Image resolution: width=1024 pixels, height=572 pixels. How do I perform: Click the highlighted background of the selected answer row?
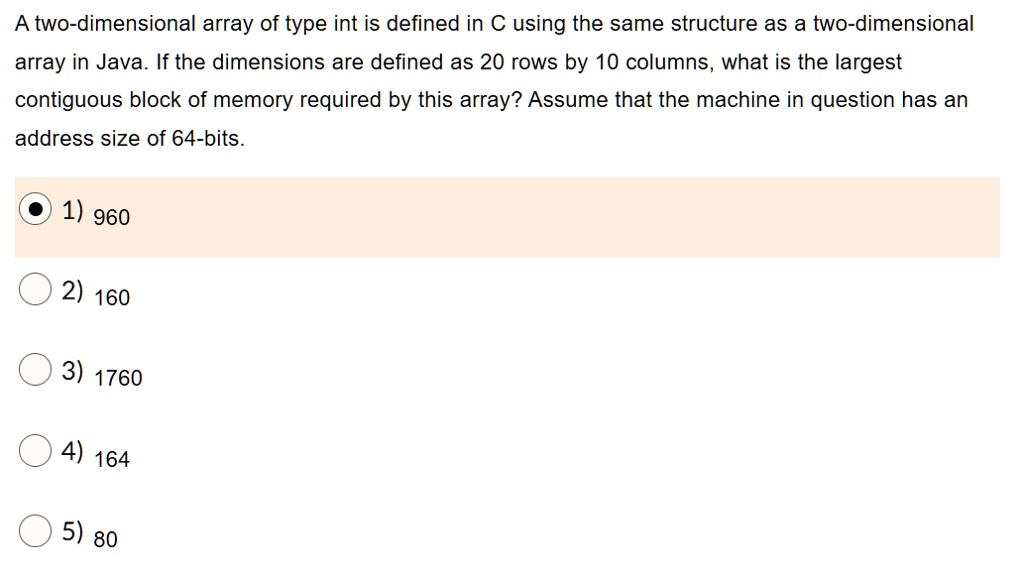coord(507,217)
